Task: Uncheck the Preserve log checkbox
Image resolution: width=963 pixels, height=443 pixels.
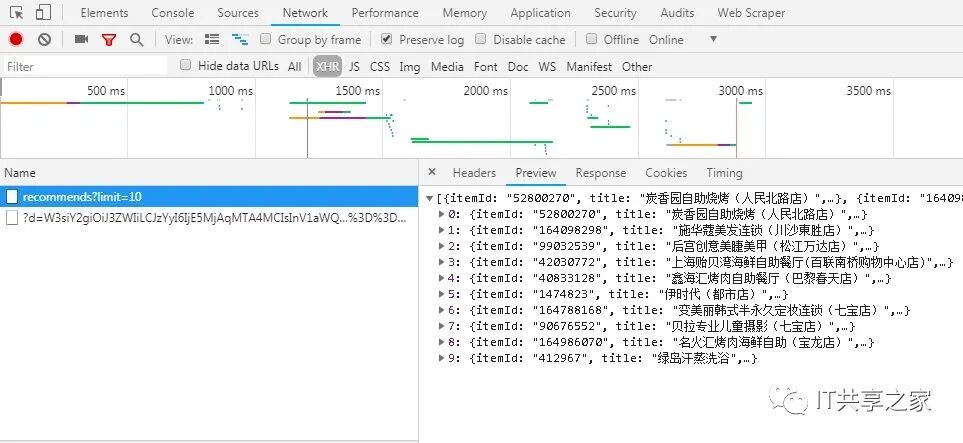Action: [386, 39]
